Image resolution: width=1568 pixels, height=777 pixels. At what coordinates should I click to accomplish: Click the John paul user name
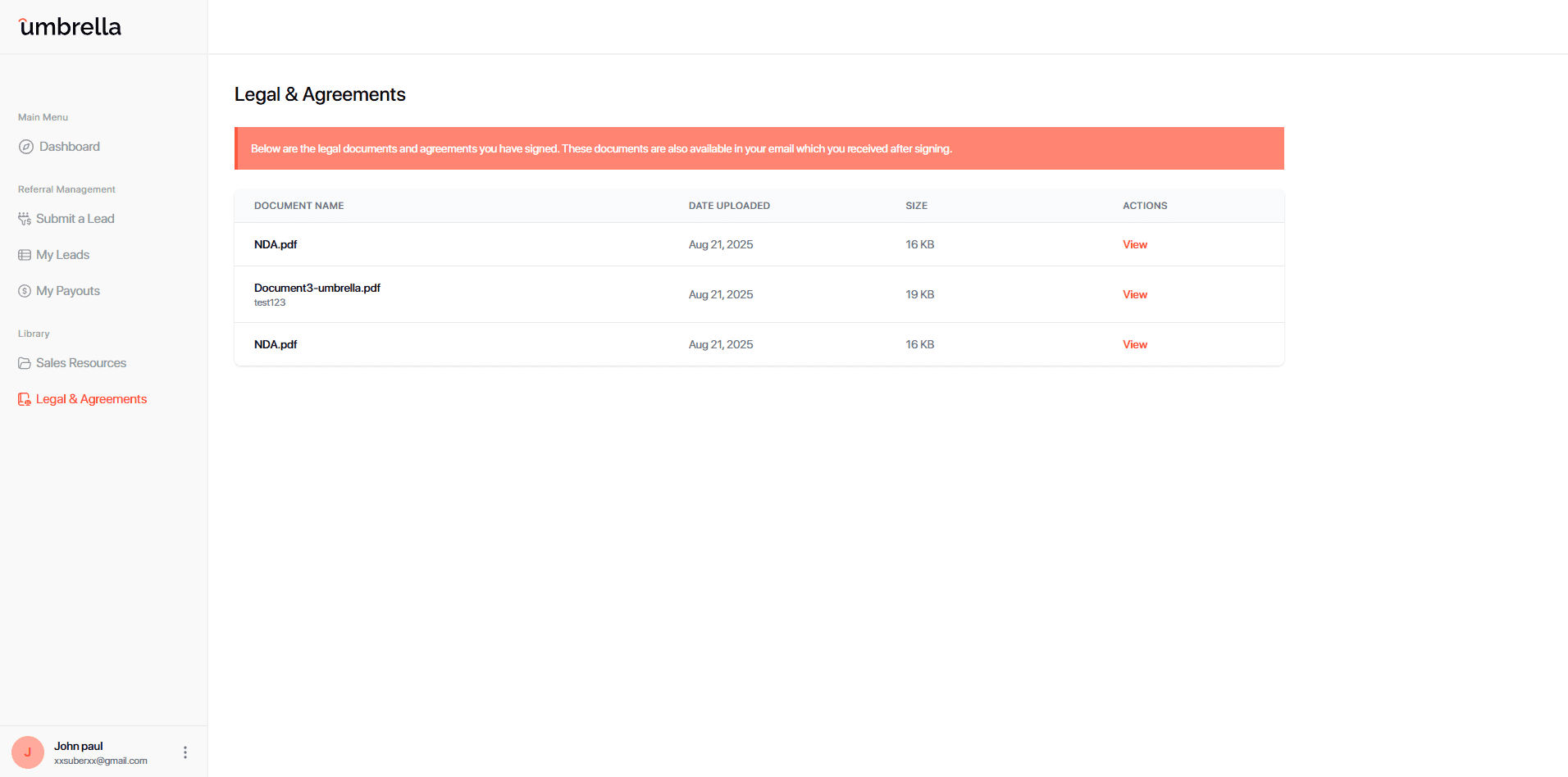(x=79, y=746)
